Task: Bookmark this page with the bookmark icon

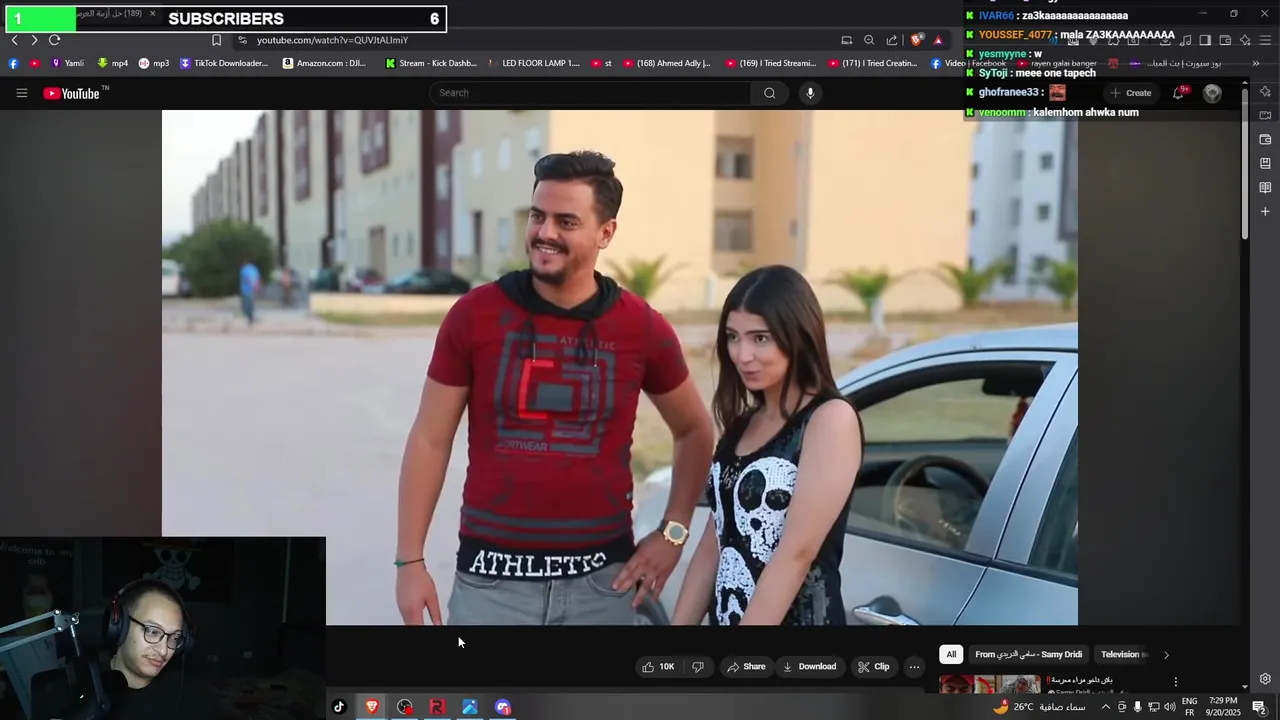Action: (x=216, y=40)
